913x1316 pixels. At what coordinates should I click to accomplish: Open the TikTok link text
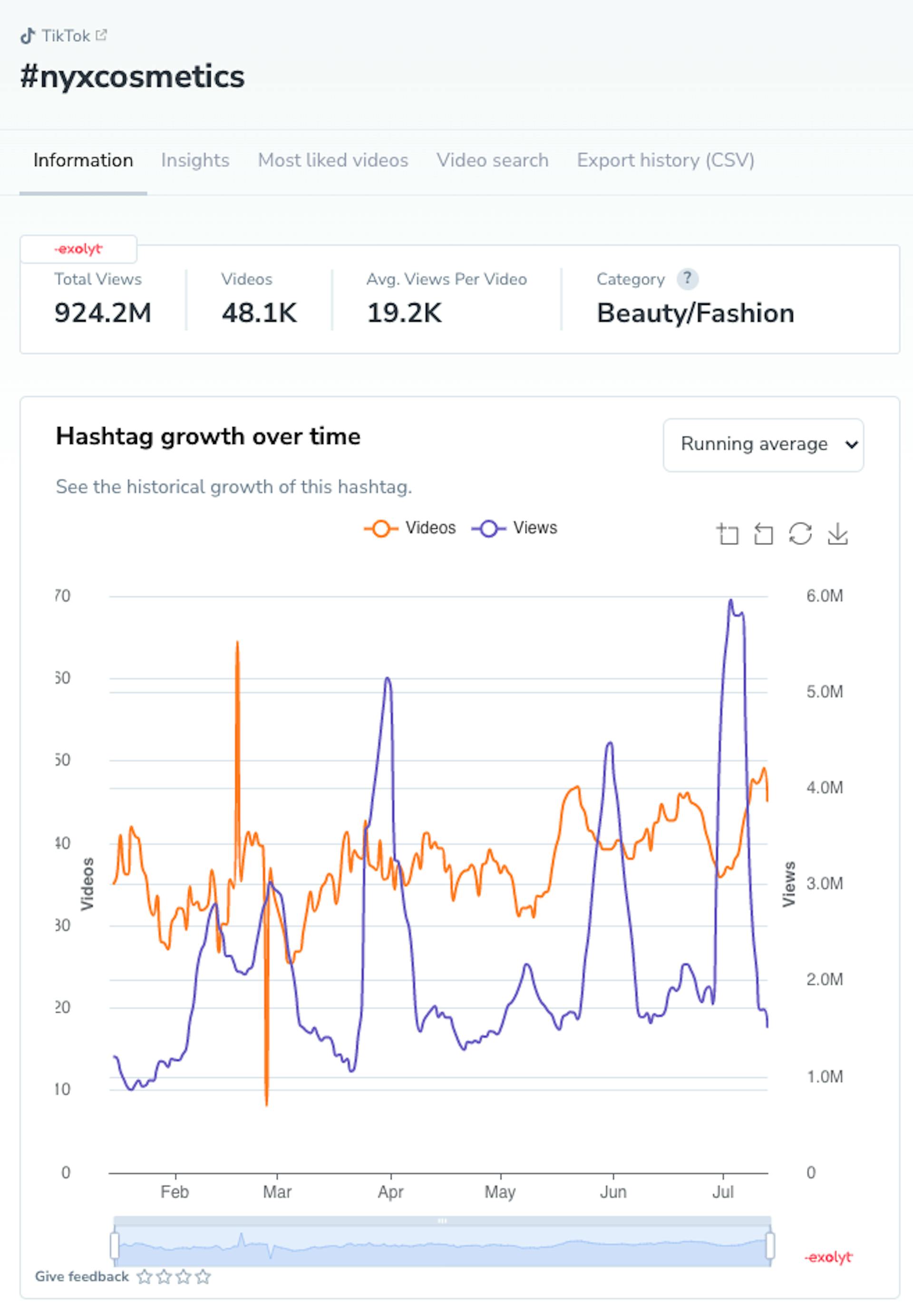pos(66,36)
